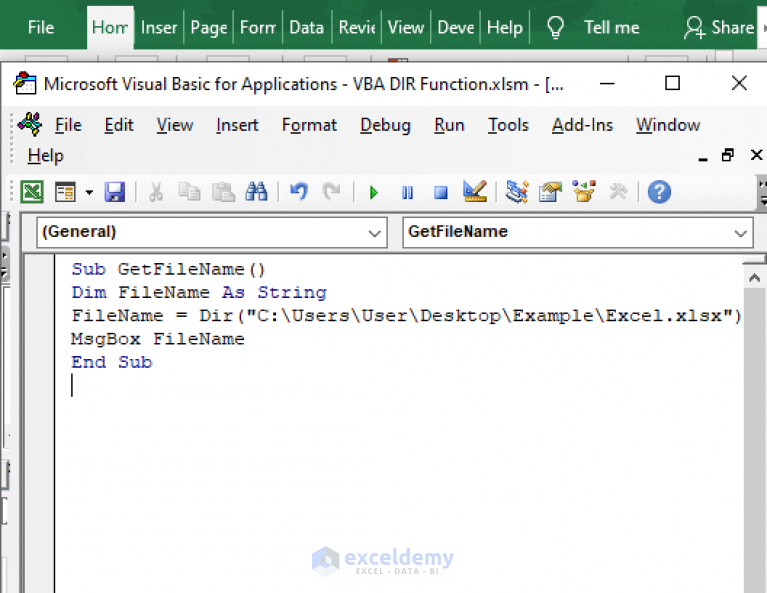Open the Properties Window icon
Image resolution: width=767 pixels, height=593 pixels.
pos(550,191)
